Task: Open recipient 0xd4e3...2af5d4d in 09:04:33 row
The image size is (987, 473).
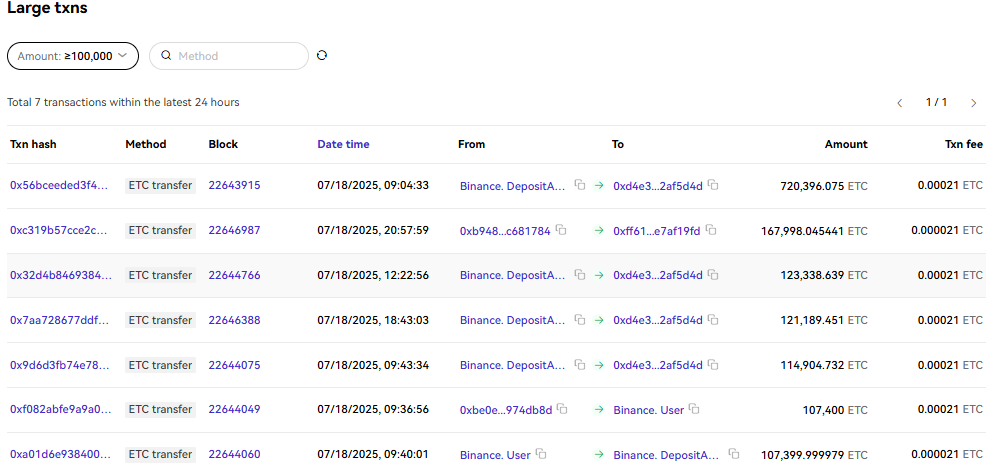Action: click(658, 186)
